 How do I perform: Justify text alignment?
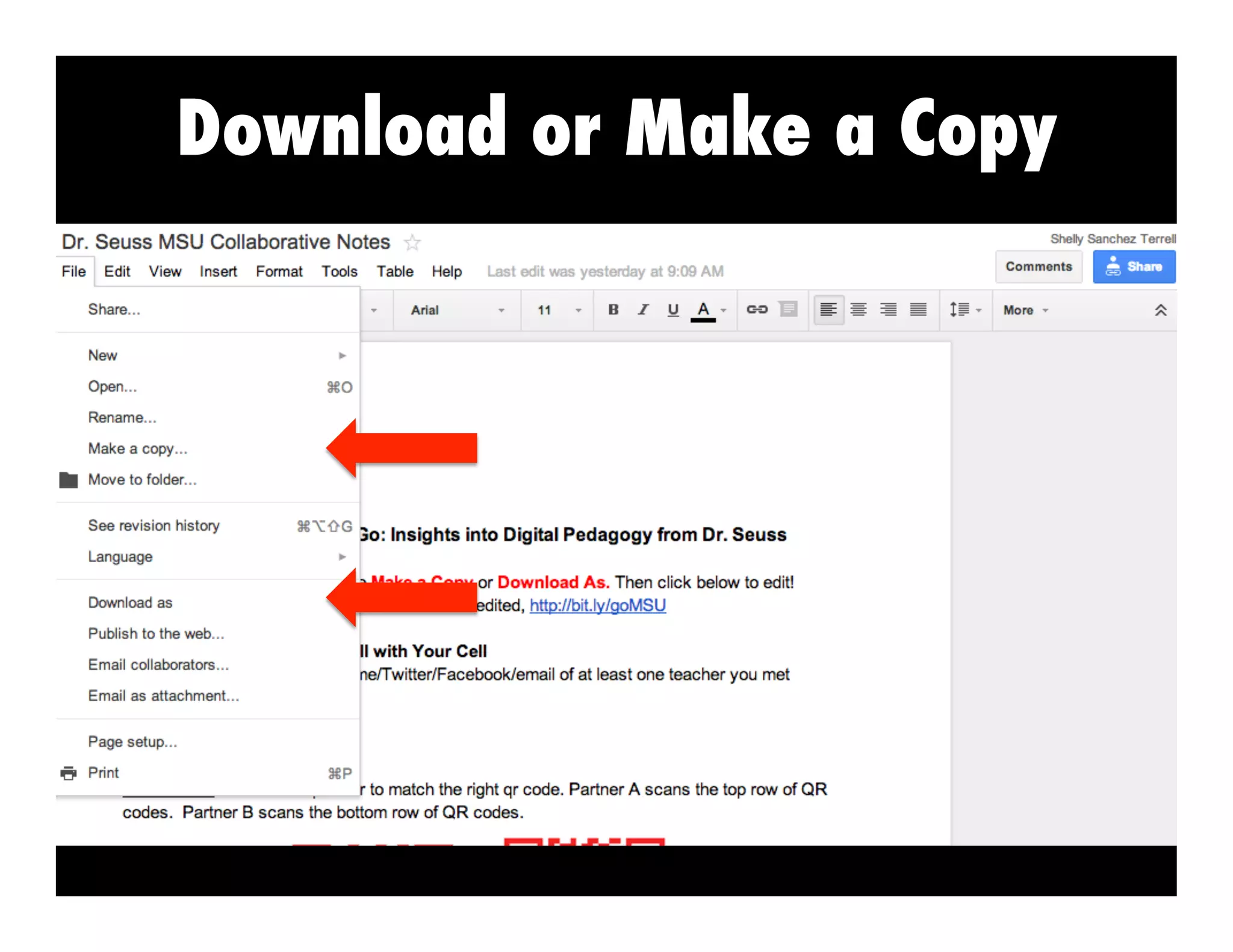tap(918, 310)
